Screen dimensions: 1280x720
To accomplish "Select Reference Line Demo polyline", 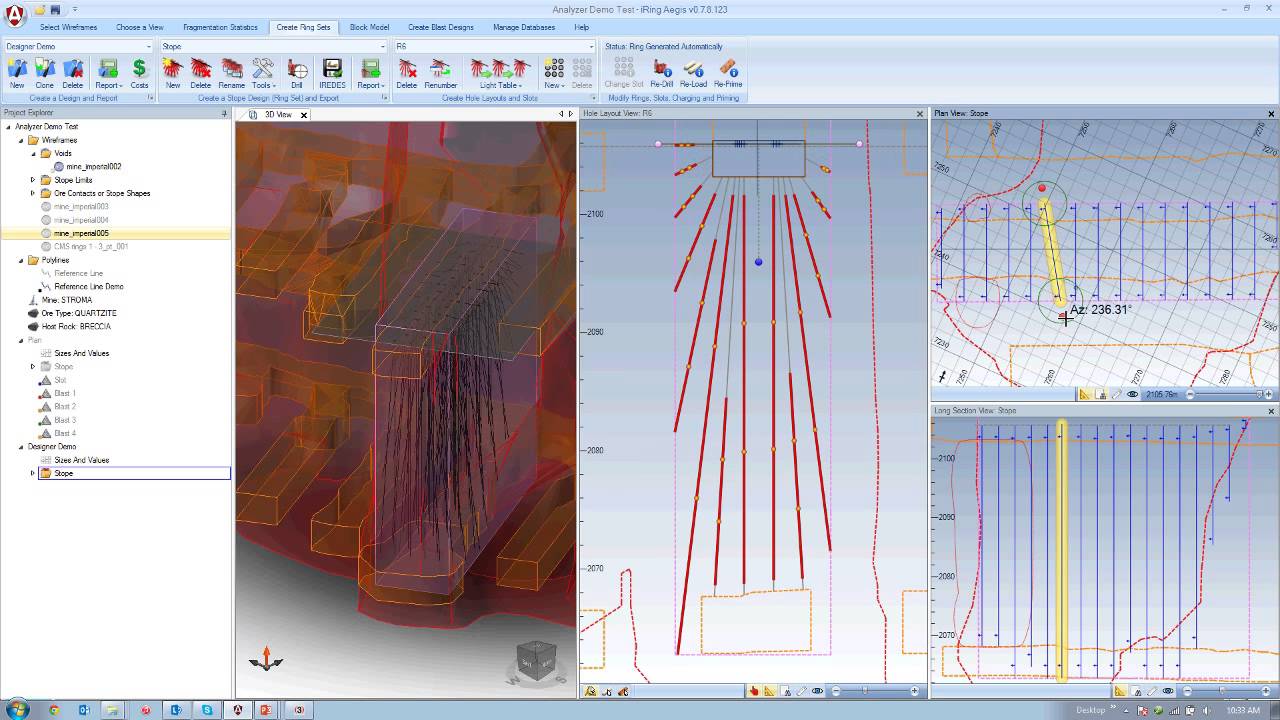I will pyautogui.click(x=89, y=286).
